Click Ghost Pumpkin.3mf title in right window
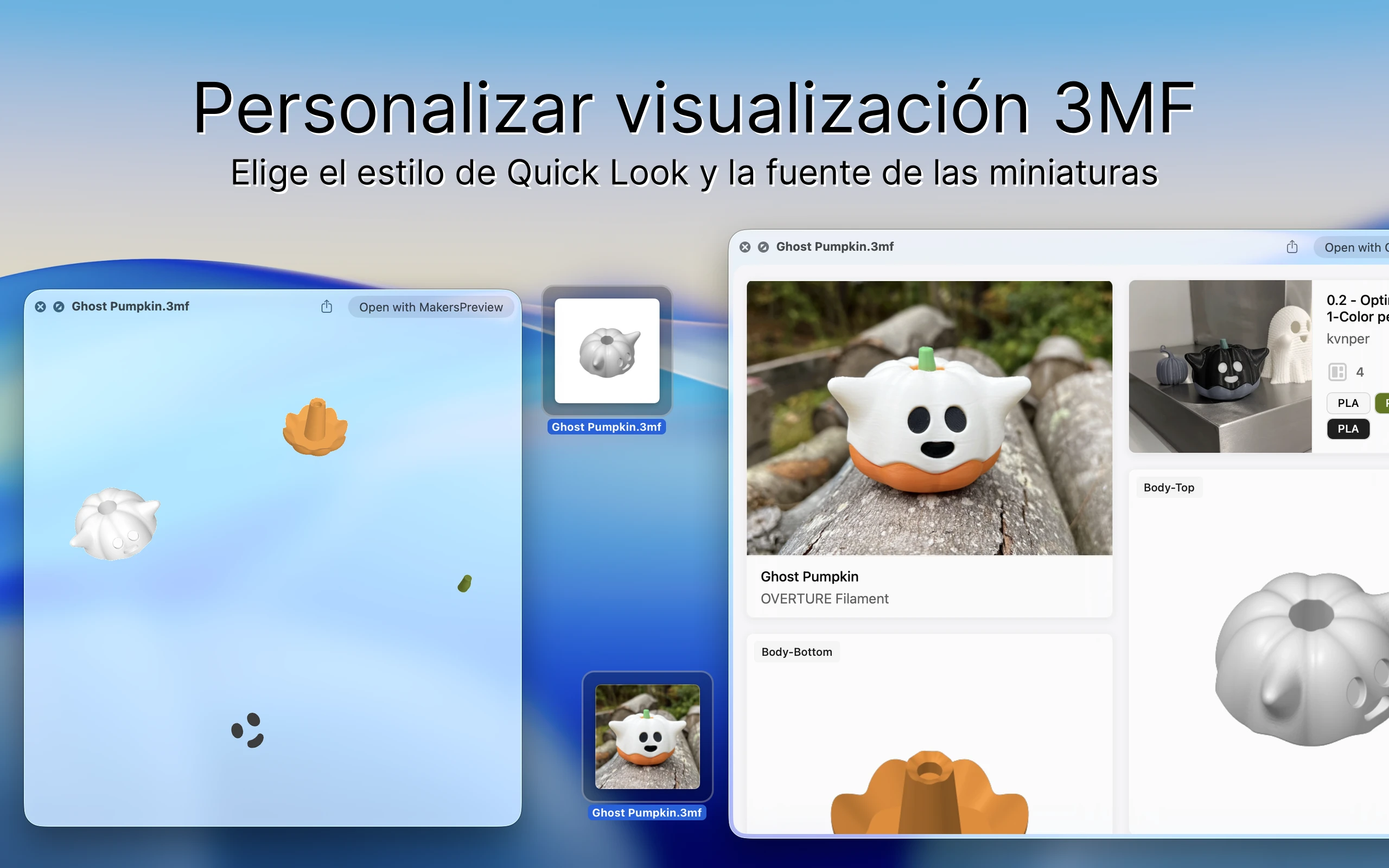Screen dimensions: 1389x868 point(834,247)
